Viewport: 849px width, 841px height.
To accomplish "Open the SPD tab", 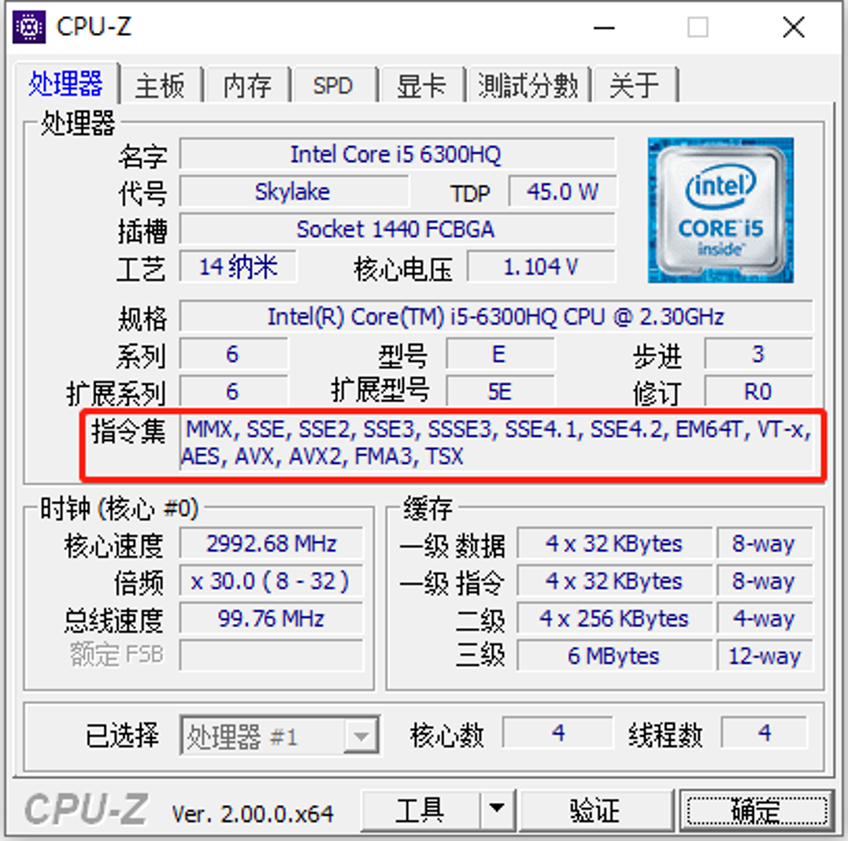I will click(x=333, y=86).
